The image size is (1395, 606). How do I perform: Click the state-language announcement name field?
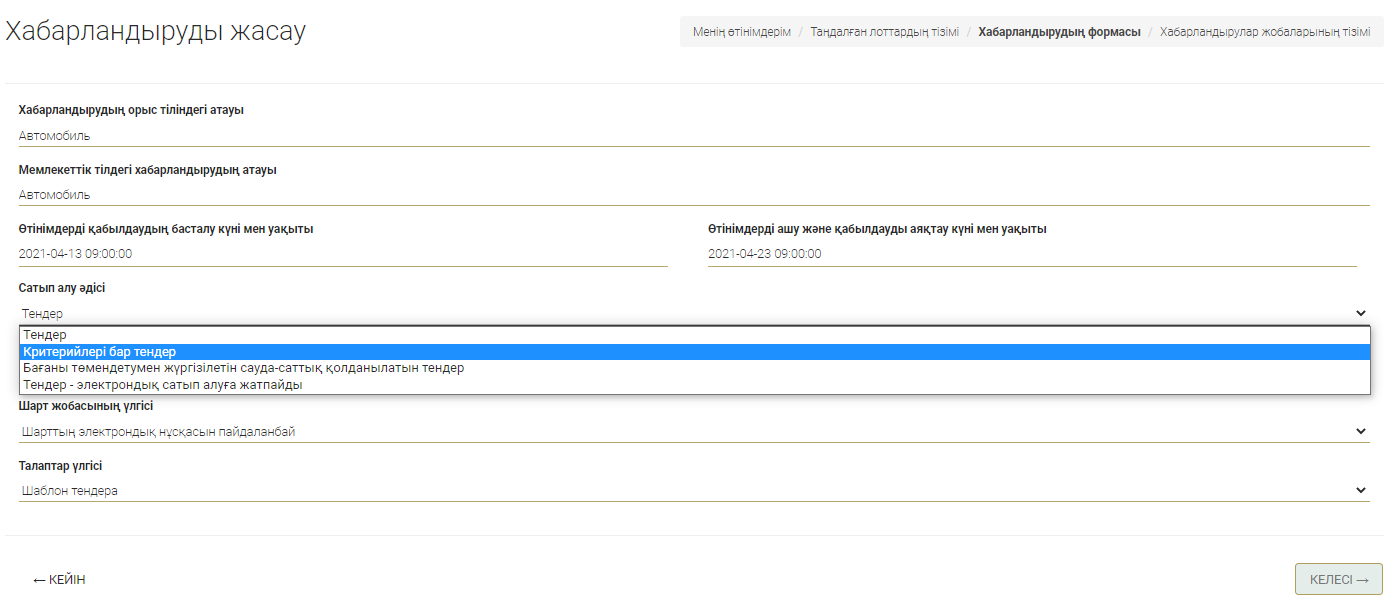[693, 195]
